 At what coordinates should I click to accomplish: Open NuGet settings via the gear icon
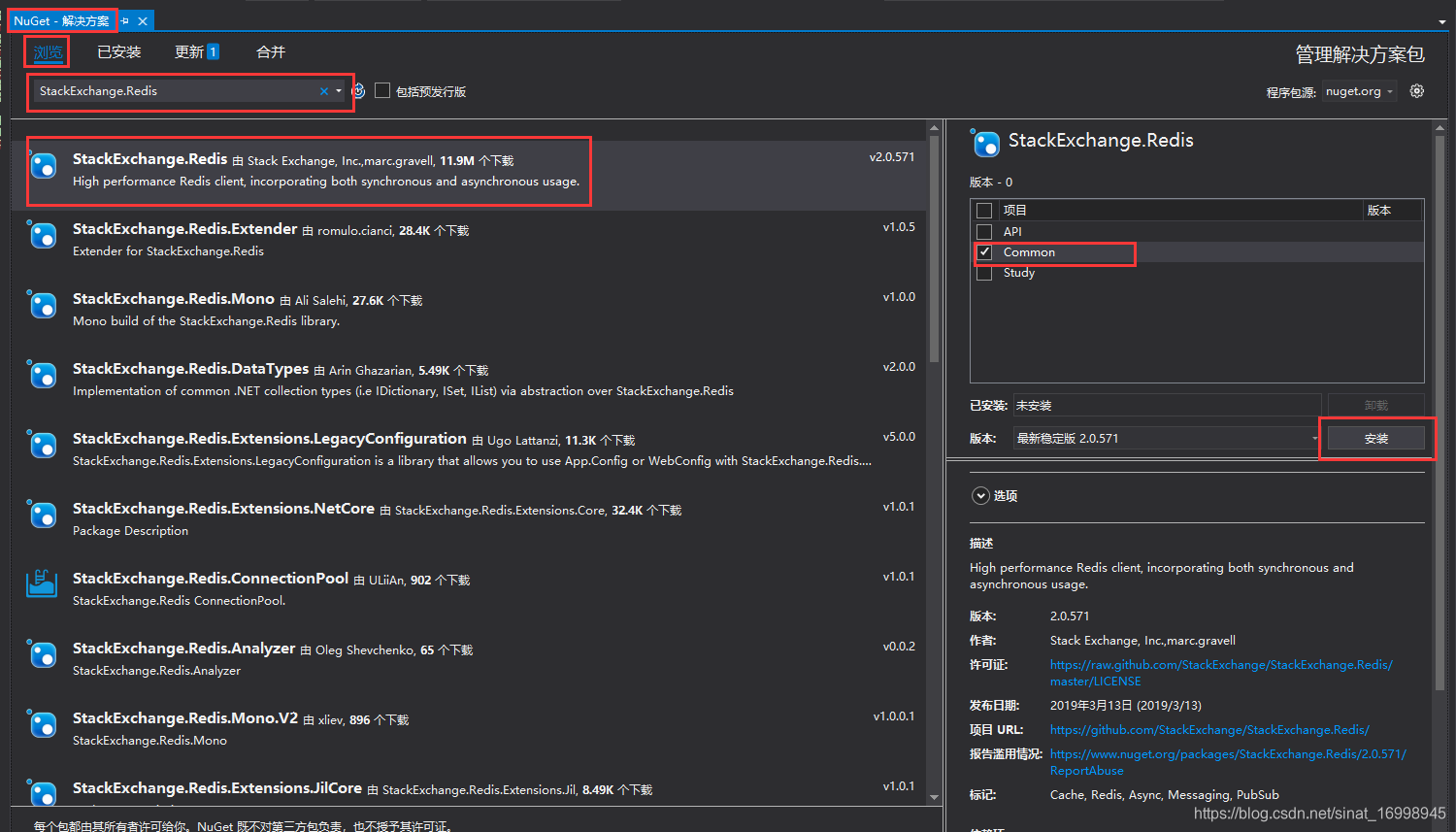(x=1416, y=90)
